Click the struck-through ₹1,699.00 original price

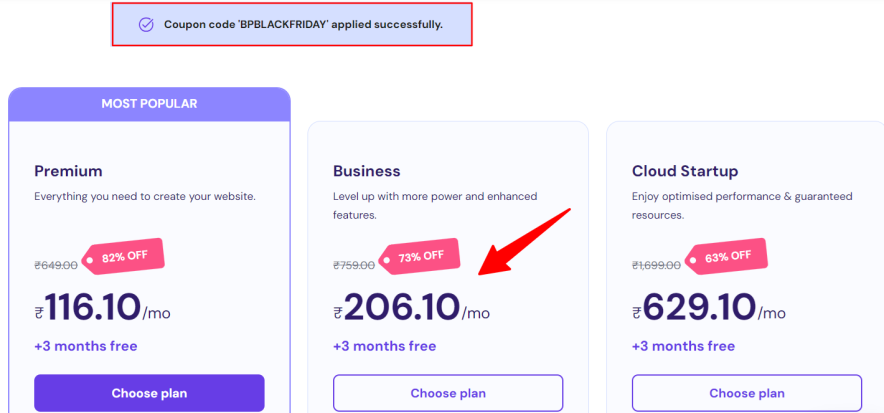pyautogui.click(x=656, y=265)
